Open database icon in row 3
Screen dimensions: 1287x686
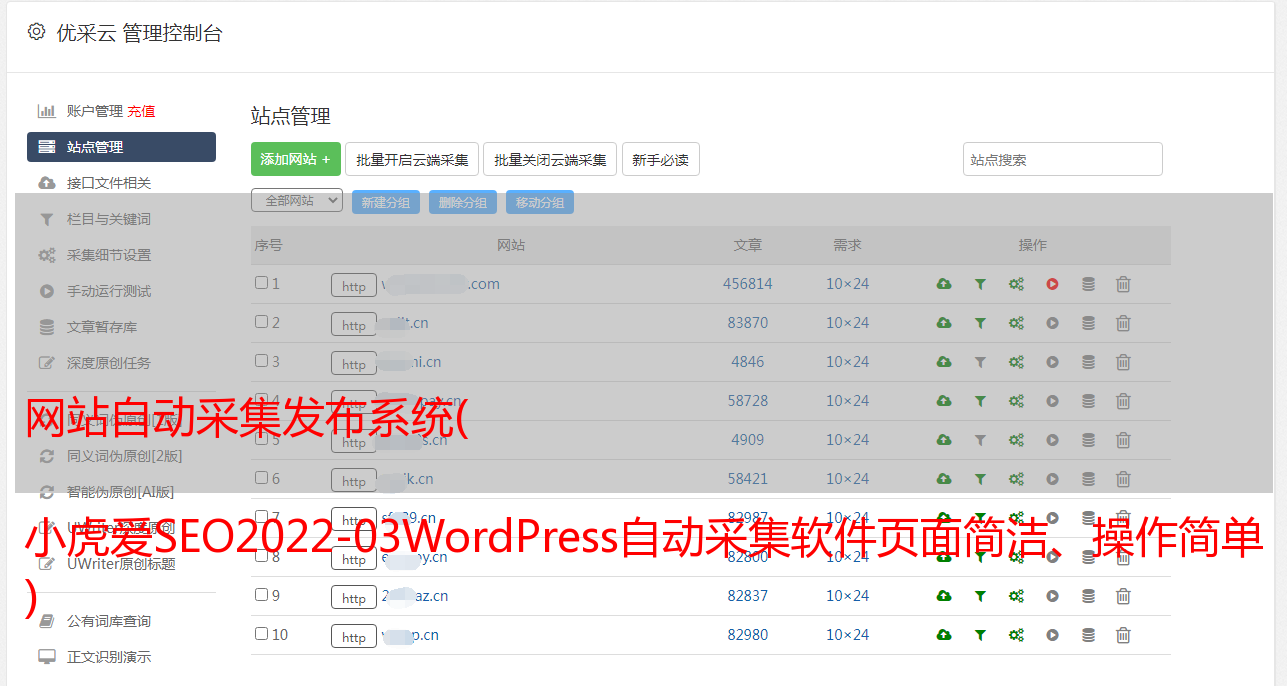(1088, 362)
